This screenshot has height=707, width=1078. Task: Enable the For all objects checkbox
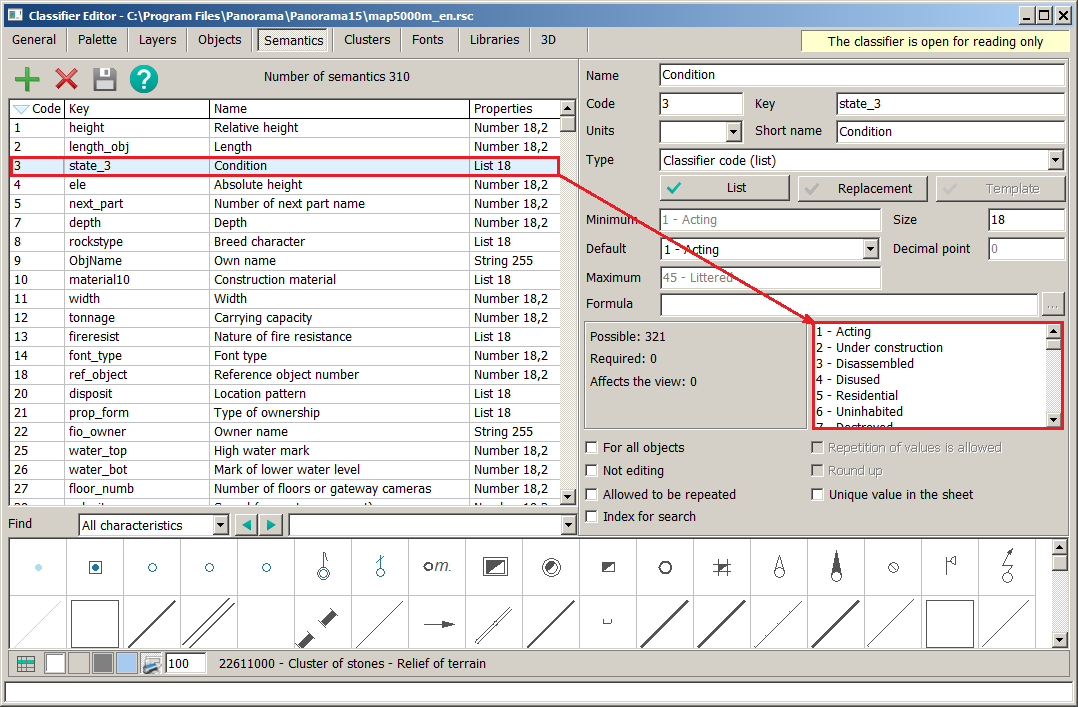593,448
